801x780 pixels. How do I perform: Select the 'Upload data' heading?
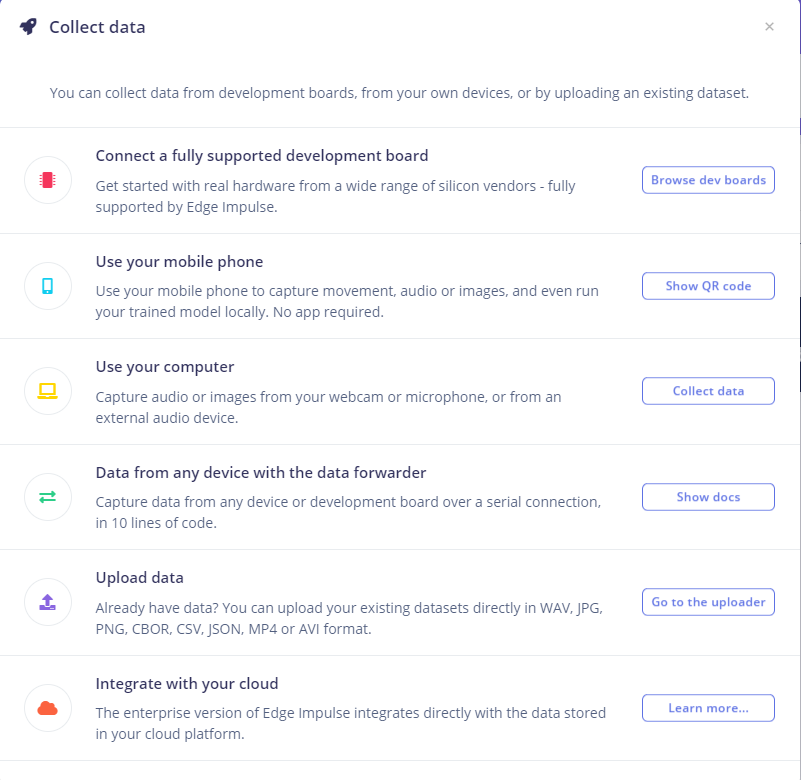[139, 578]
